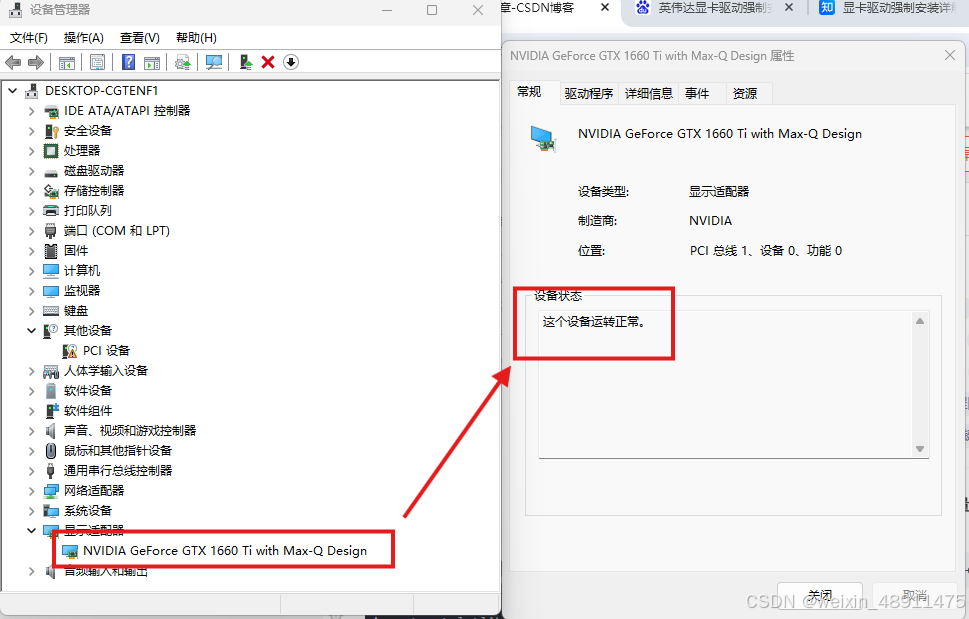Switch to the 详细信息 tab
Image resolution: width=969 pixels, height=619 pixels.
[648, 93]
